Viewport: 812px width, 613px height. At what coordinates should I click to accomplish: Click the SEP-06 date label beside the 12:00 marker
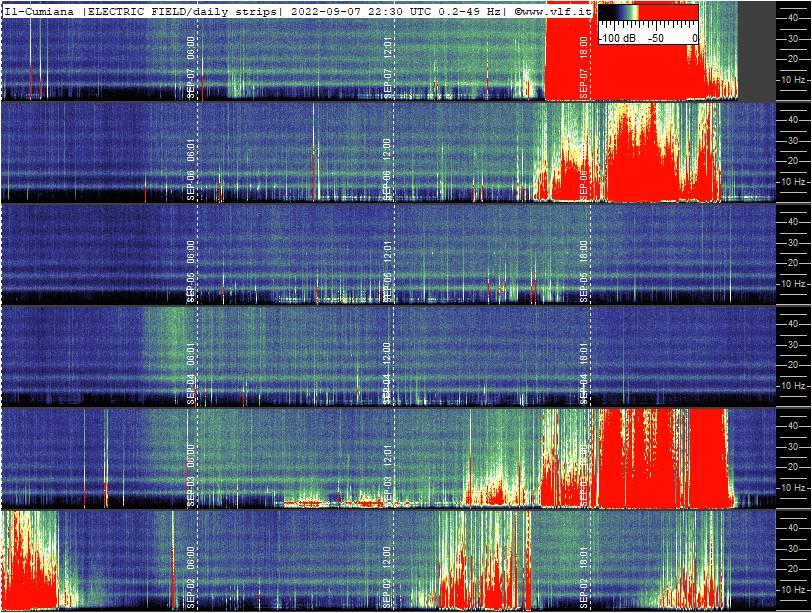[x=387, y=185]
